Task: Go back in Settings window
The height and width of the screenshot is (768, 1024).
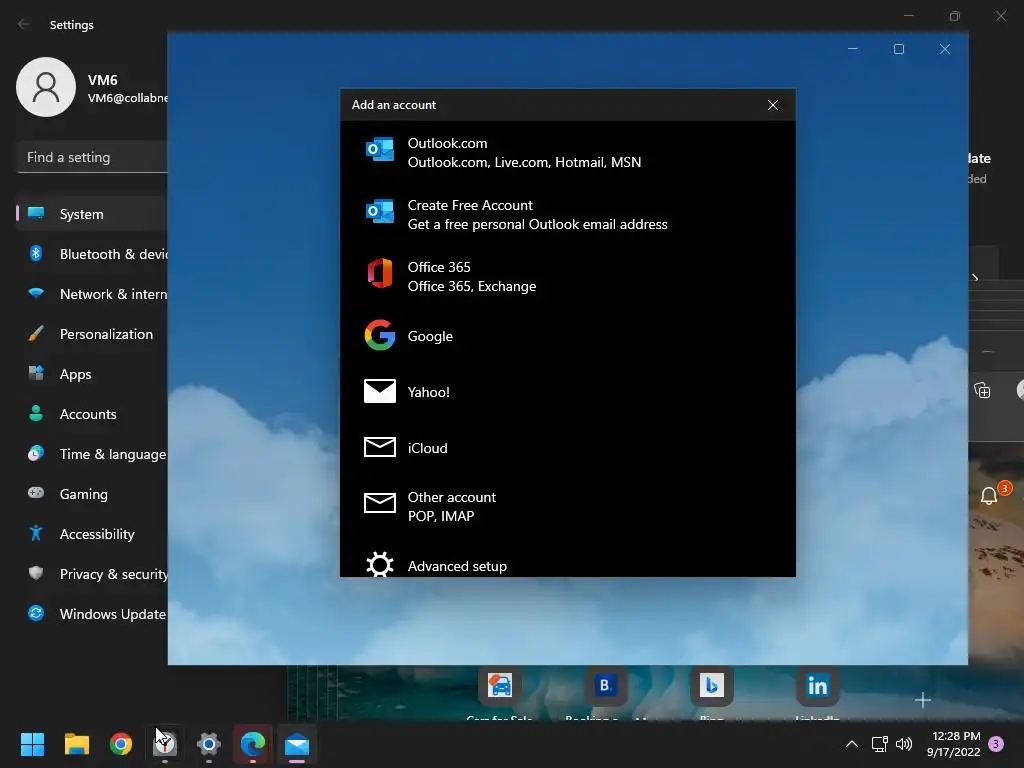Action: click(x=24, y=24)
